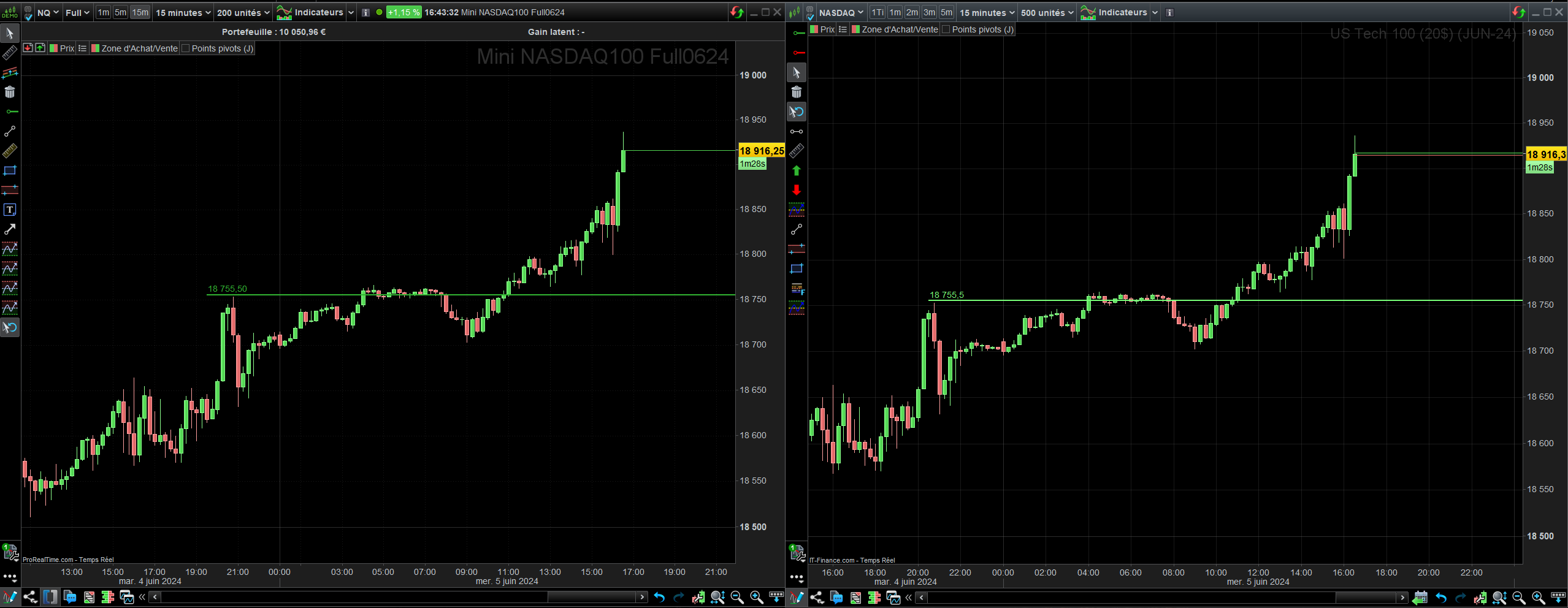Click the red sell-order icon beside Prix
This screenshot has height=608, width=1568.
(28, 48)
